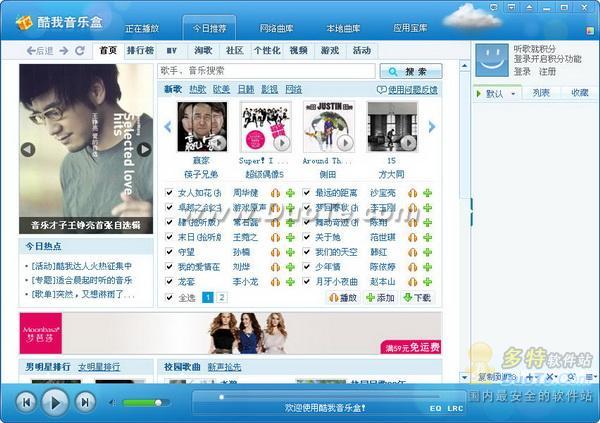The width and height of the screenshot is (600, 423).
Task: Uncheck the 月牙小夜曲 song checkbox
Action: (x=307, y=281)
